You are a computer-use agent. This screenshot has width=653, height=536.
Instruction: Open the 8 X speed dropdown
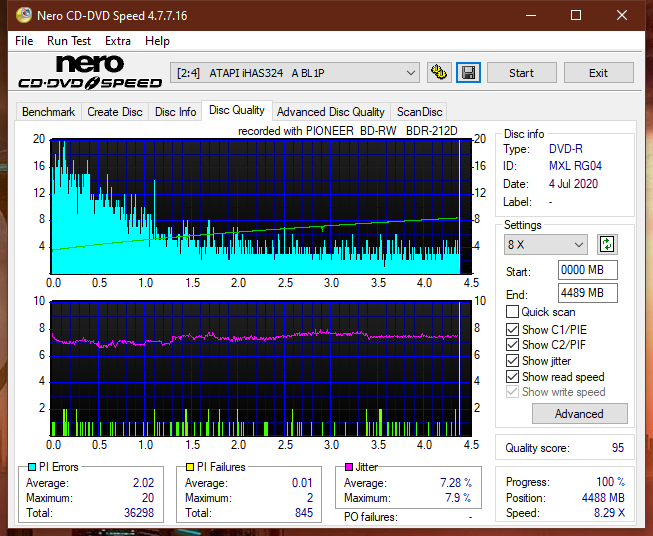(x=546, y=244)
